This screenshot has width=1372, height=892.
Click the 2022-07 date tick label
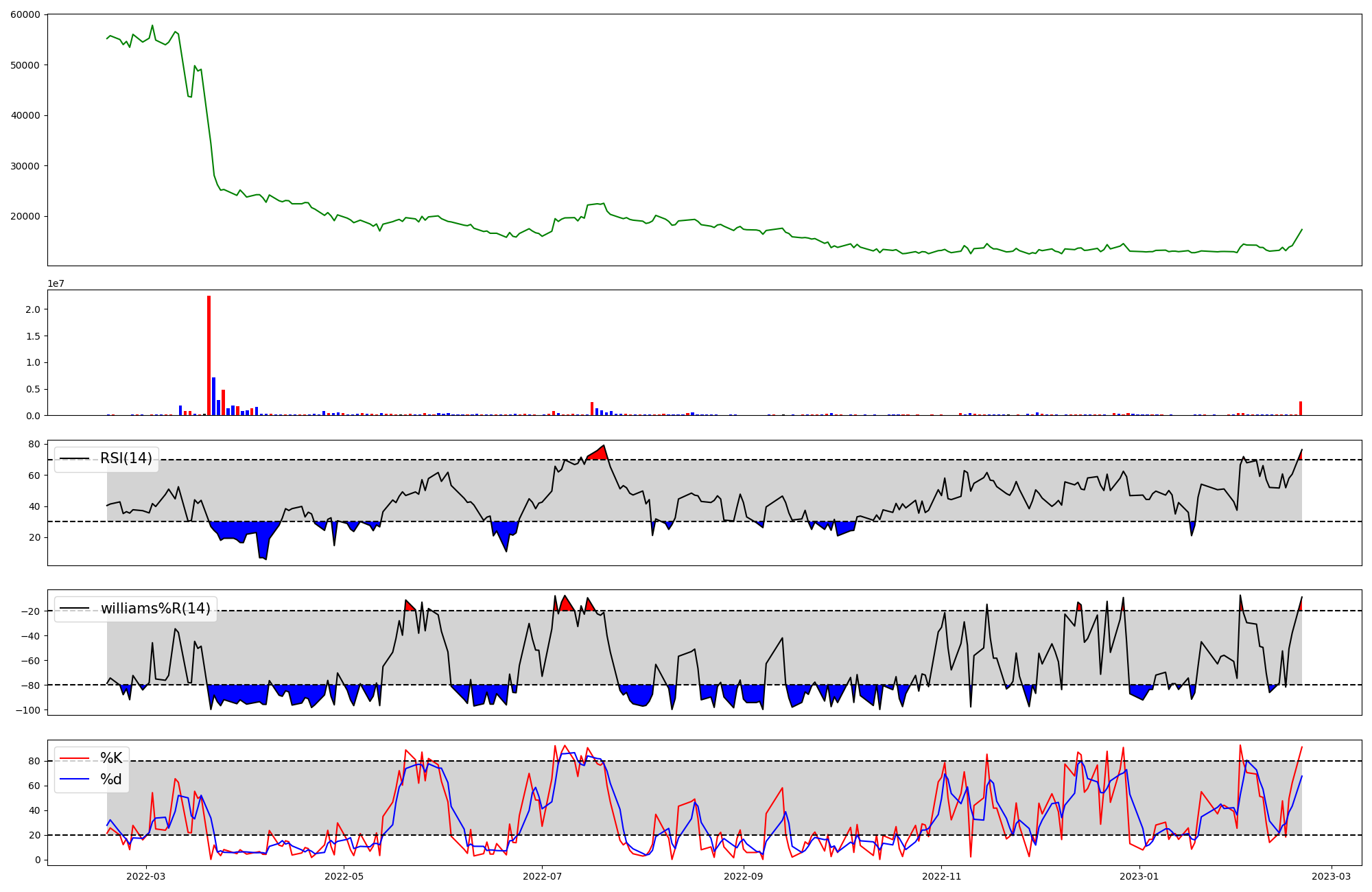click(543, 876)
